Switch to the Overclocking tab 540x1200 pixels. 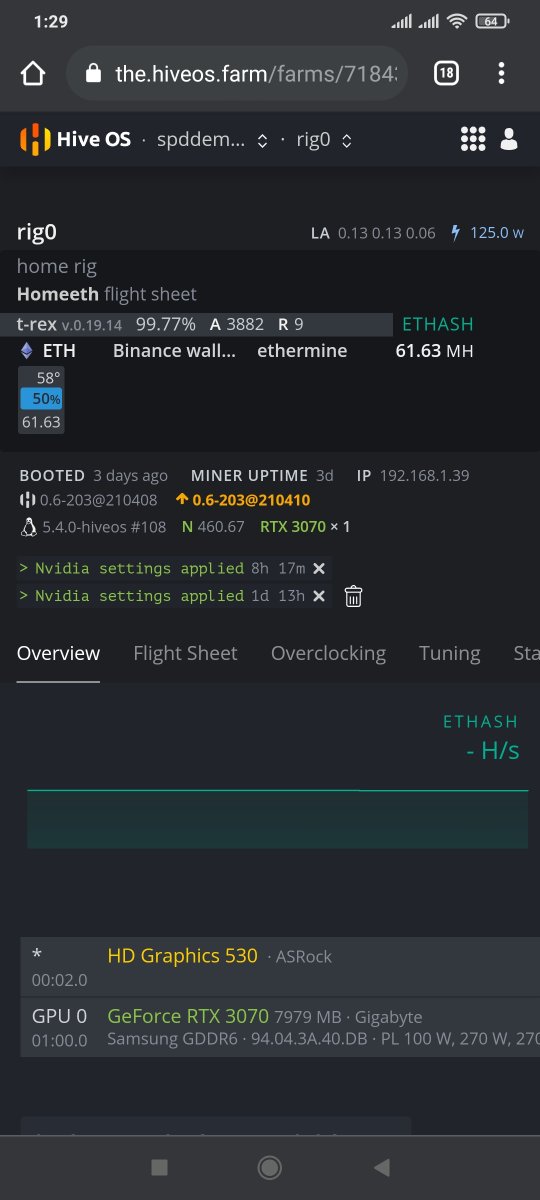tap(328, 654)
